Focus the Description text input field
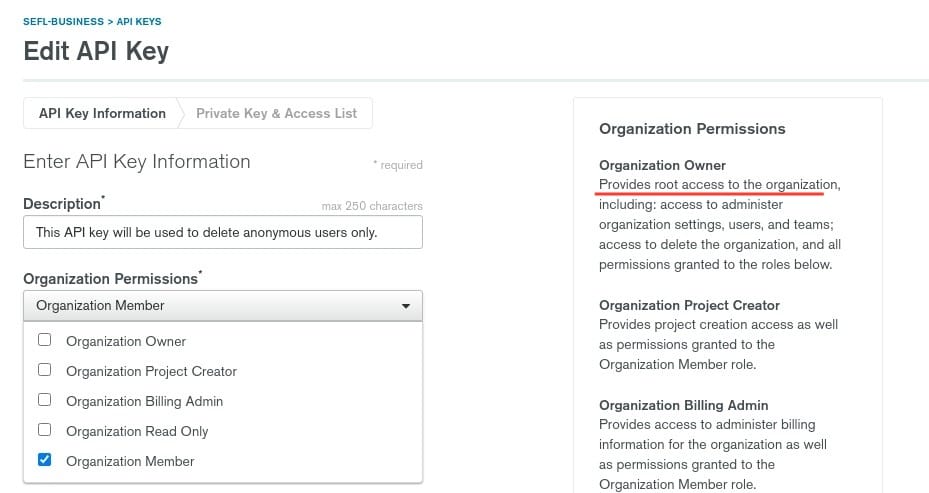The width and height of the screenshot is (929, 493). click(222, 232)
